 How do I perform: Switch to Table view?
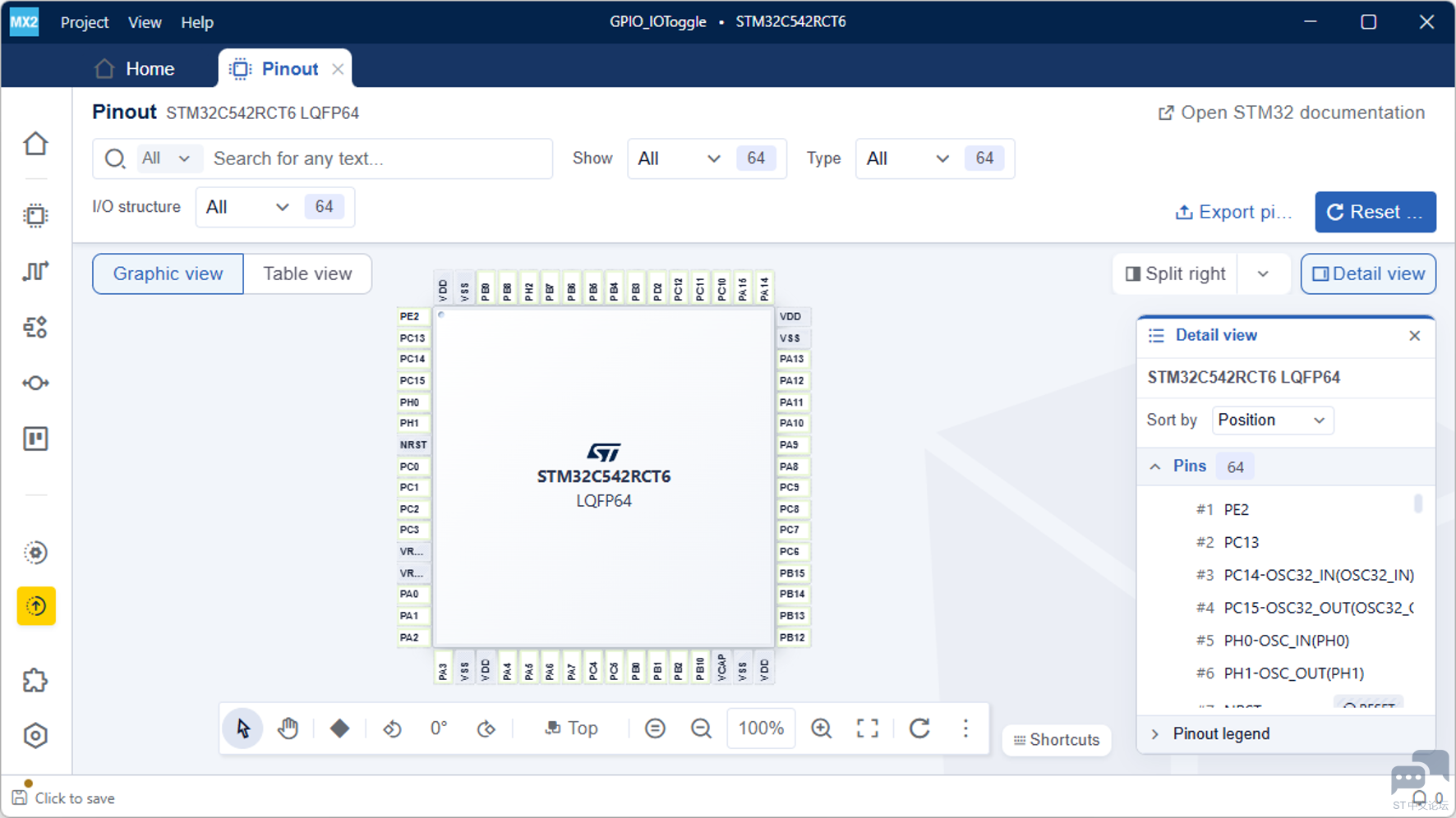(x=307, y=273)
